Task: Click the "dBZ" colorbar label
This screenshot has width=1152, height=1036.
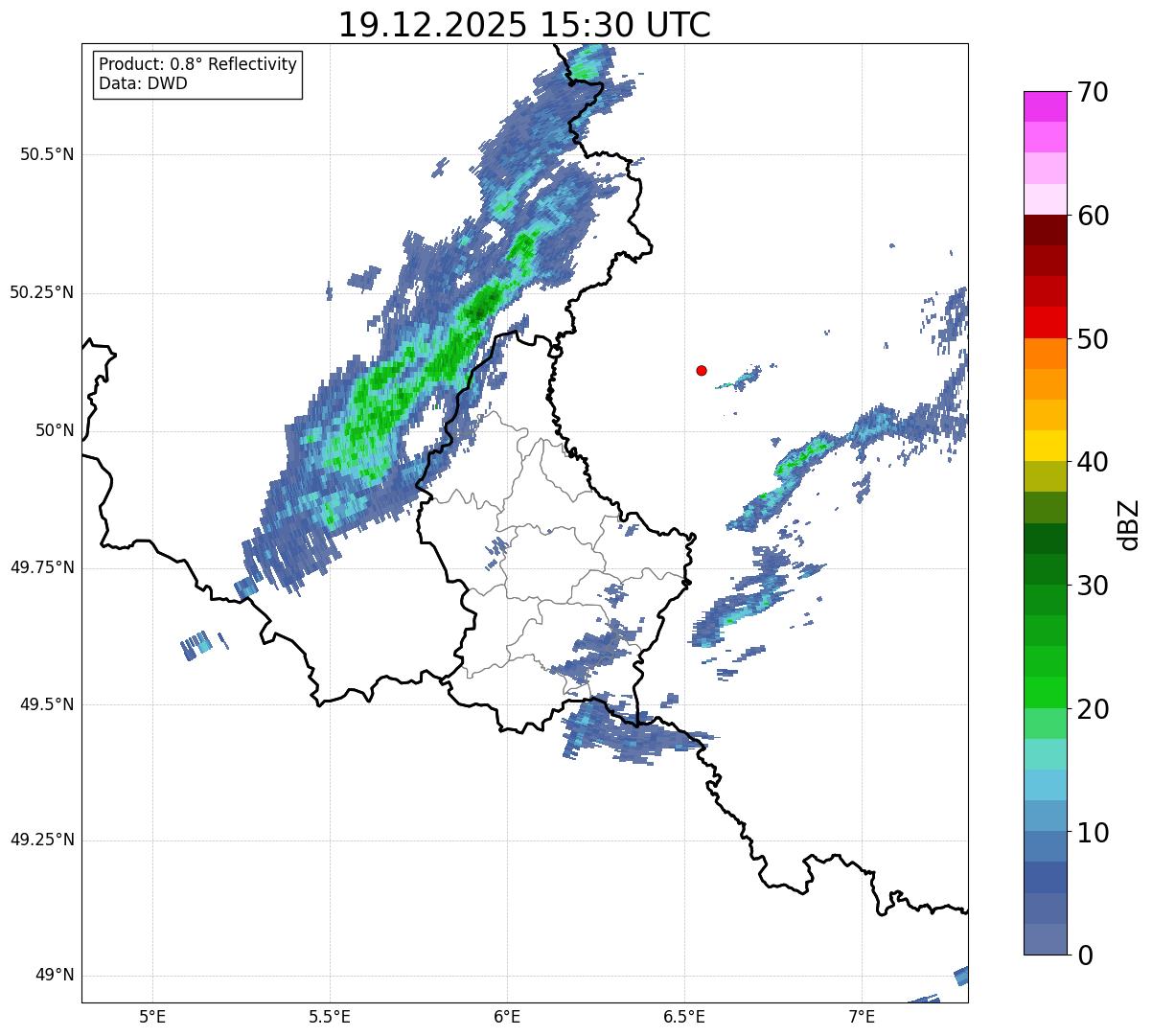Action: [x=1128, y=523]
